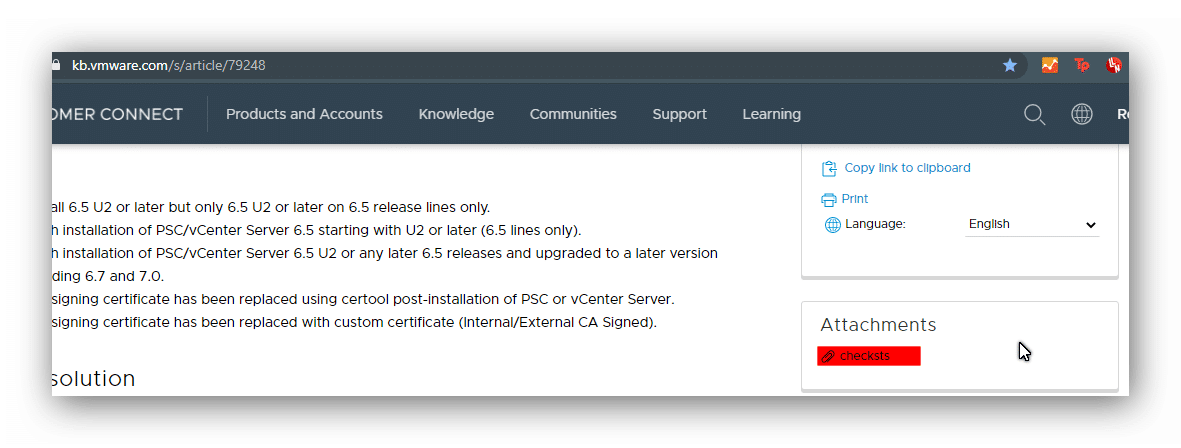This screenshot has width=1181, height=448.
Task: Open the Support menu
Action: (679, 114)
